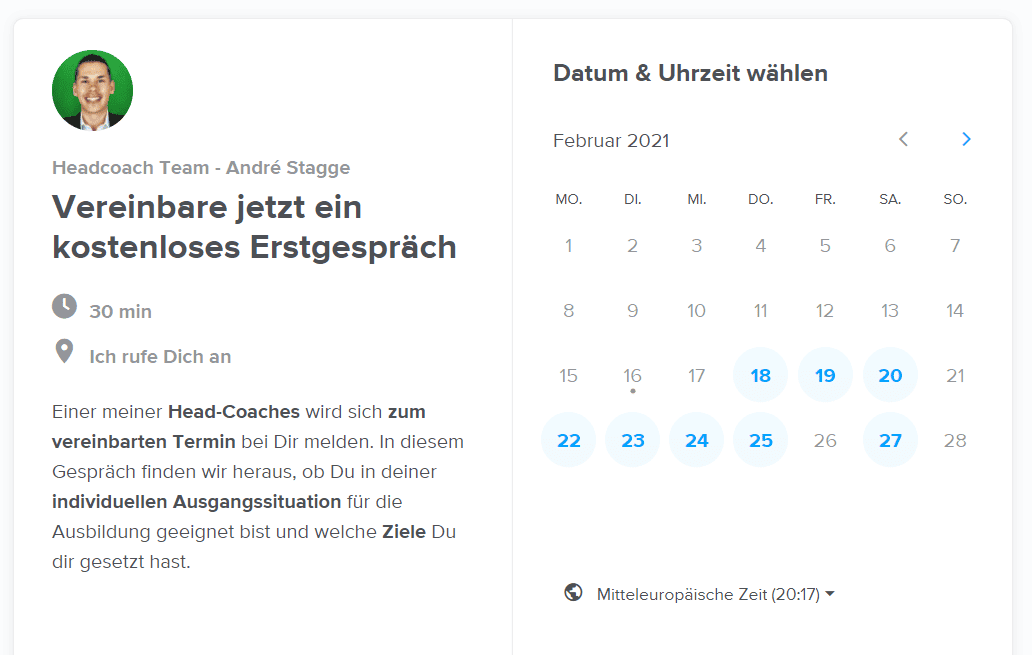
Task: Select Saturday February 27
Action: [890, 440]
